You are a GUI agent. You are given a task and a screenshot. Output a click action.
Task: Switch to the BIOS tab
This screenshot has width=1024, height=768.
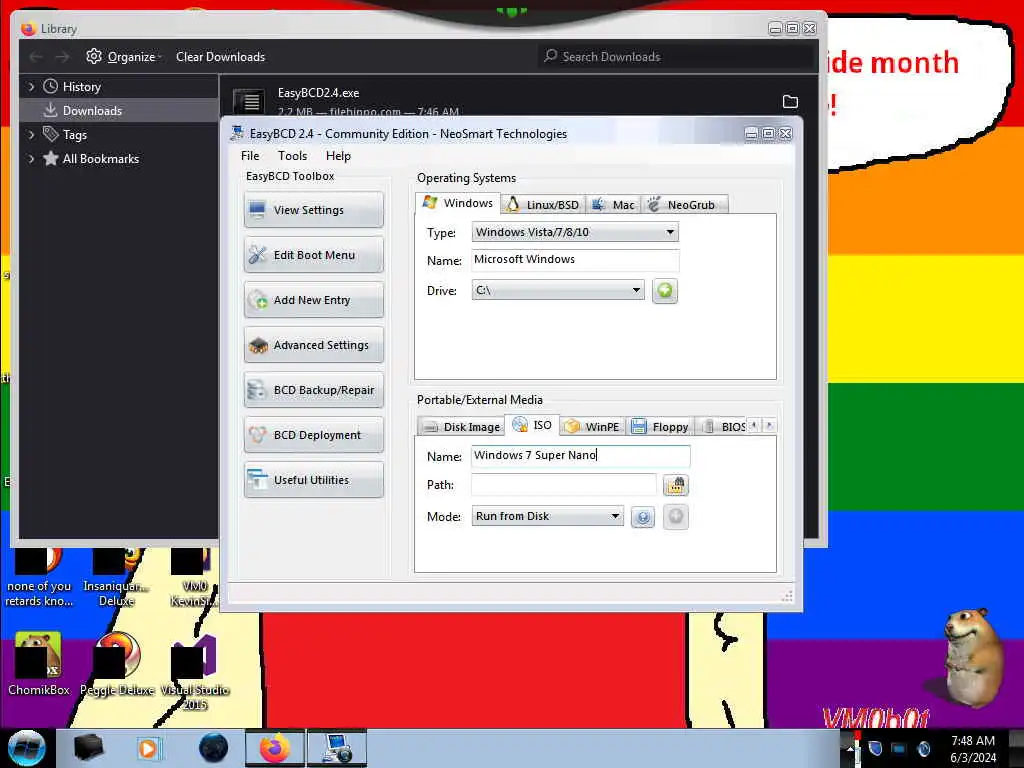(722, 426)
